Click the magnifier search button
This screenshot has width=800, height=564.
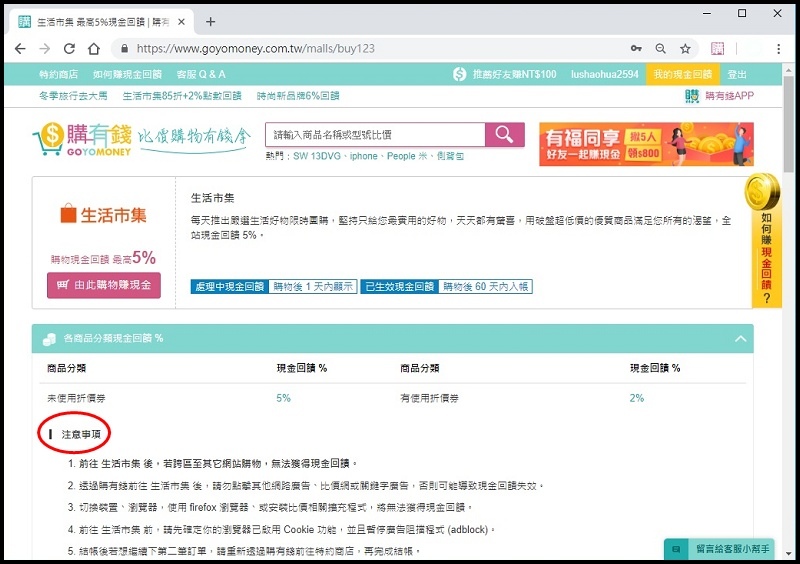pos(505,135)
